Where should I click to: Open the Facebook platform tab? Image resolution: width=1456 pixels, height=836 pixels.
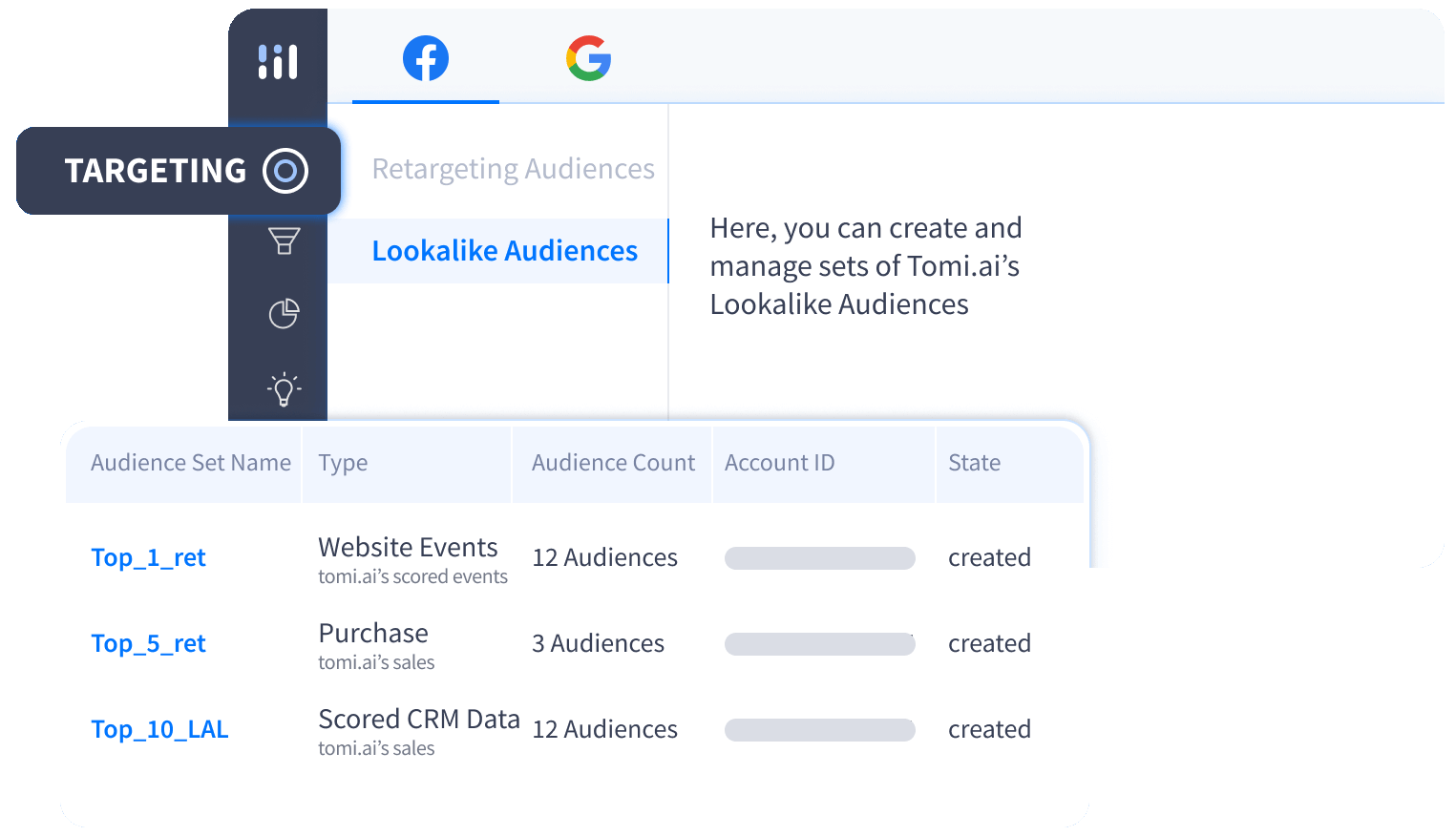426,59
